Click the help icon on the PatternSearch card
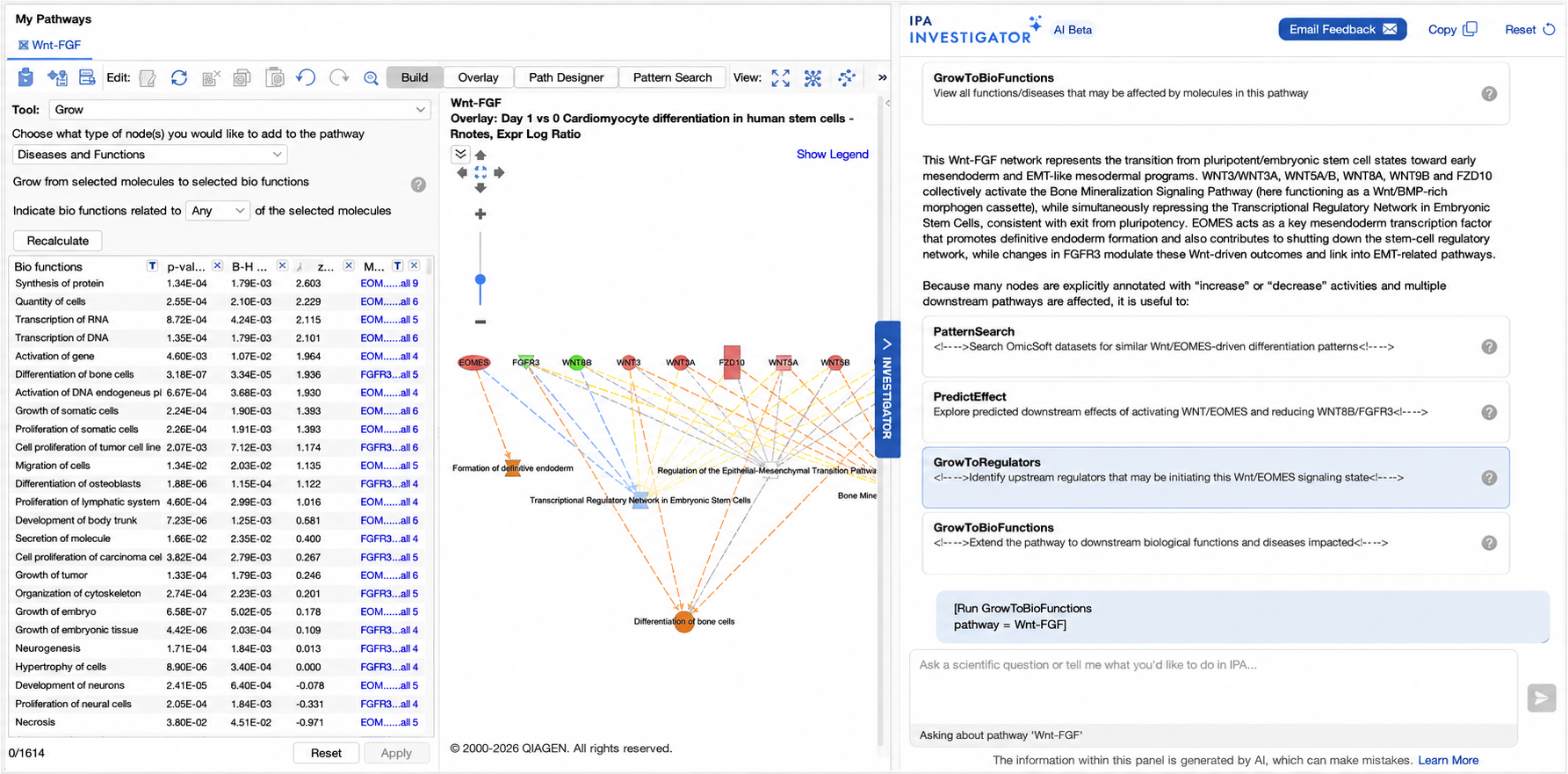The width and height of the screenshot is (1568, 774). pyautogui.click(x=1489, y=347)
